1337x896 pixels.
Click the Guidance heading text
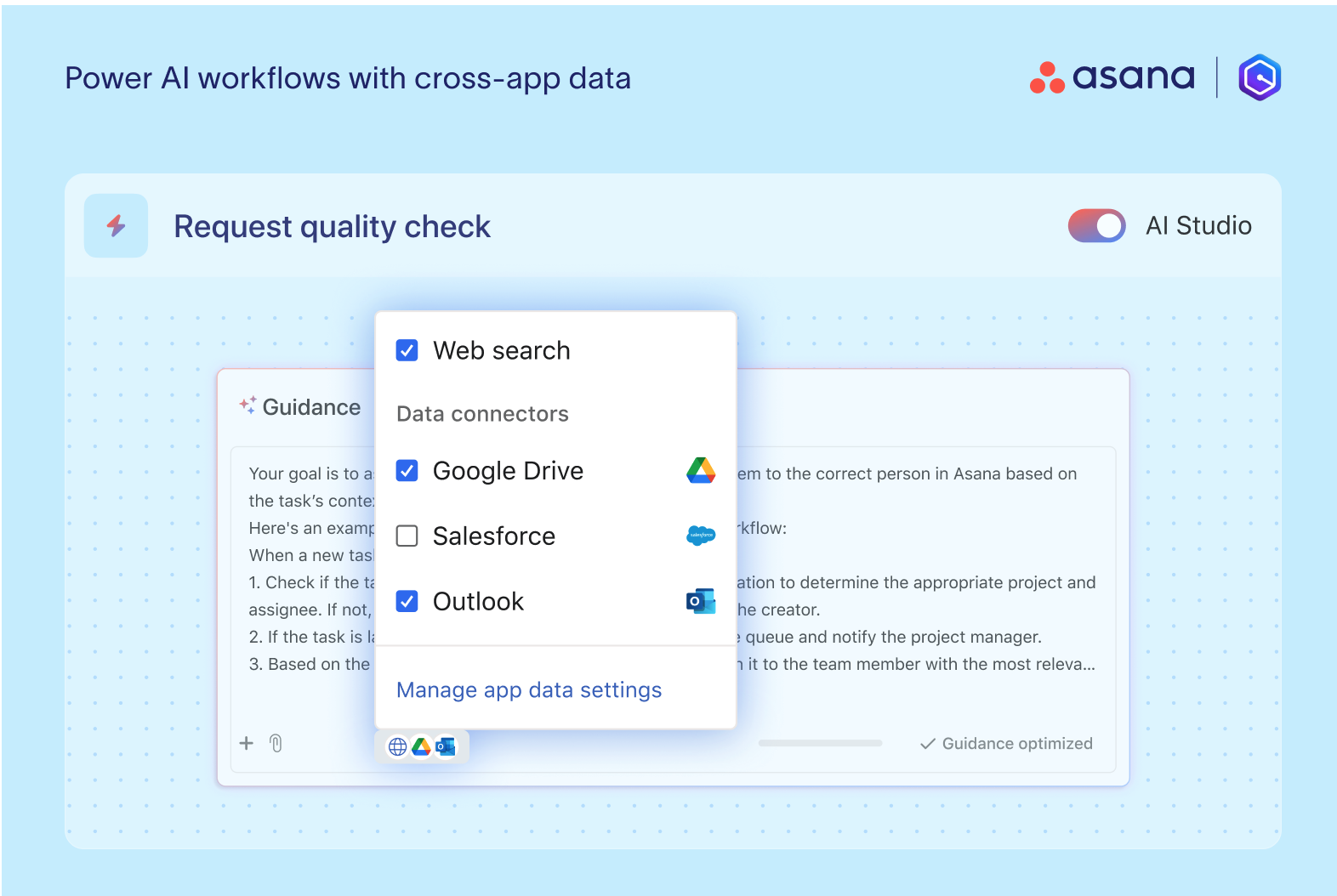311,407
